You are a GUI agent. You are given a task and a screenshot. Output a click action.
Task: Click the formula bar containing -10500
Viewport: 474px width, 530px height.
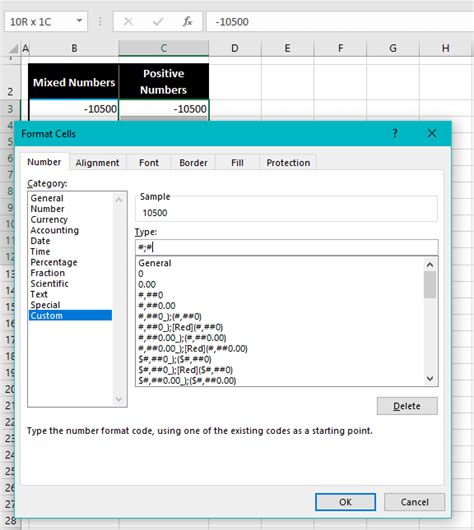(340, 22)
